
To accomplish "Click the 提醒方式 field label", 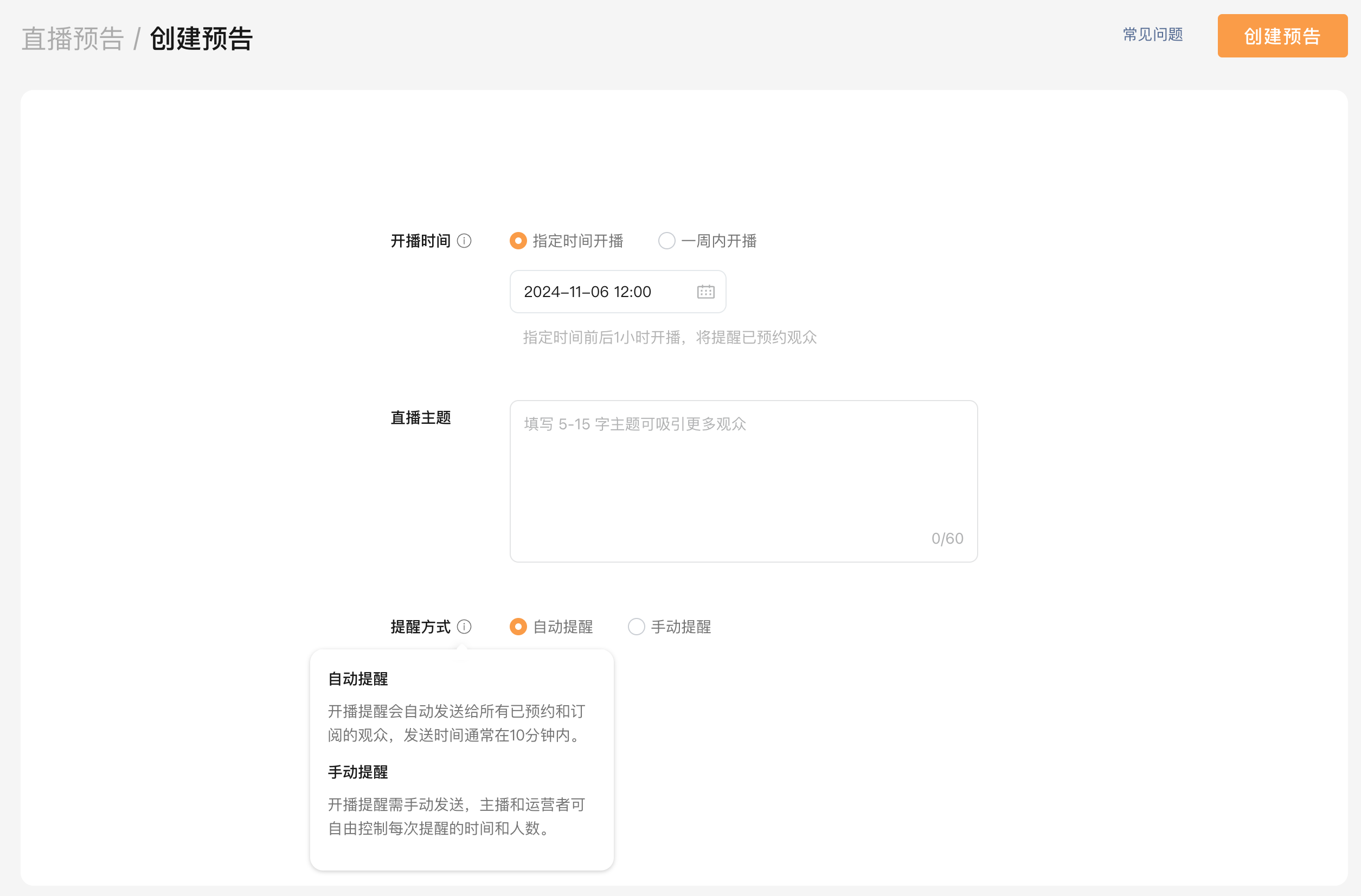I will tap(420, 627).
